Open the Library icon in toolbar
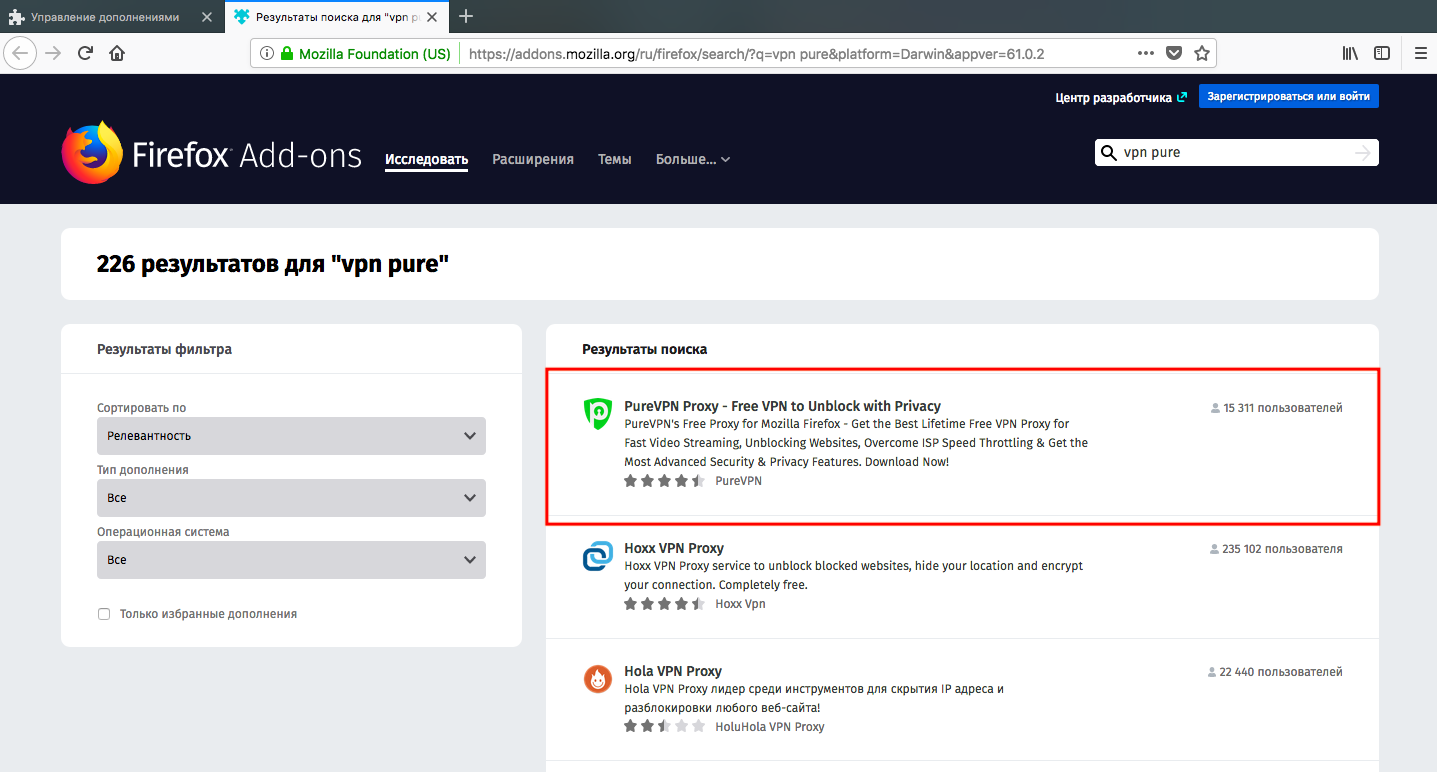 (1350, 54)
